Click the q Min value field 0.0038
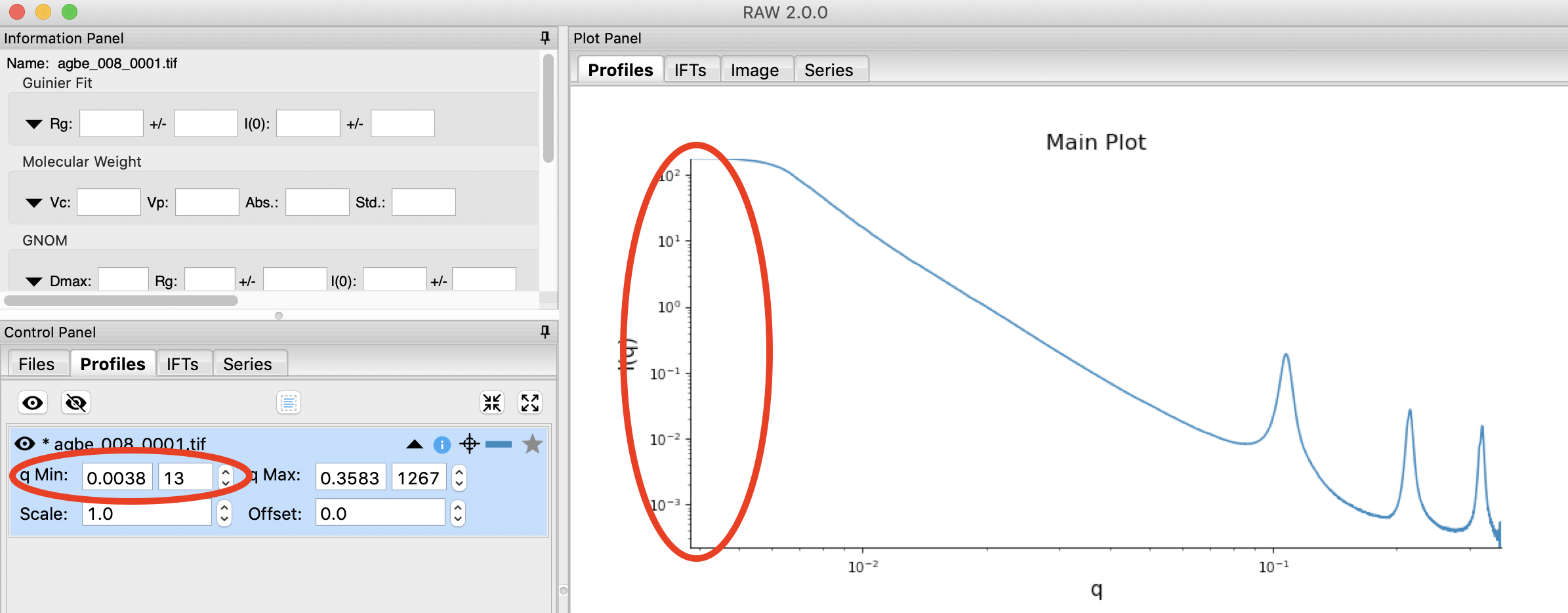Screen dimensions: 1568x613 117,477
